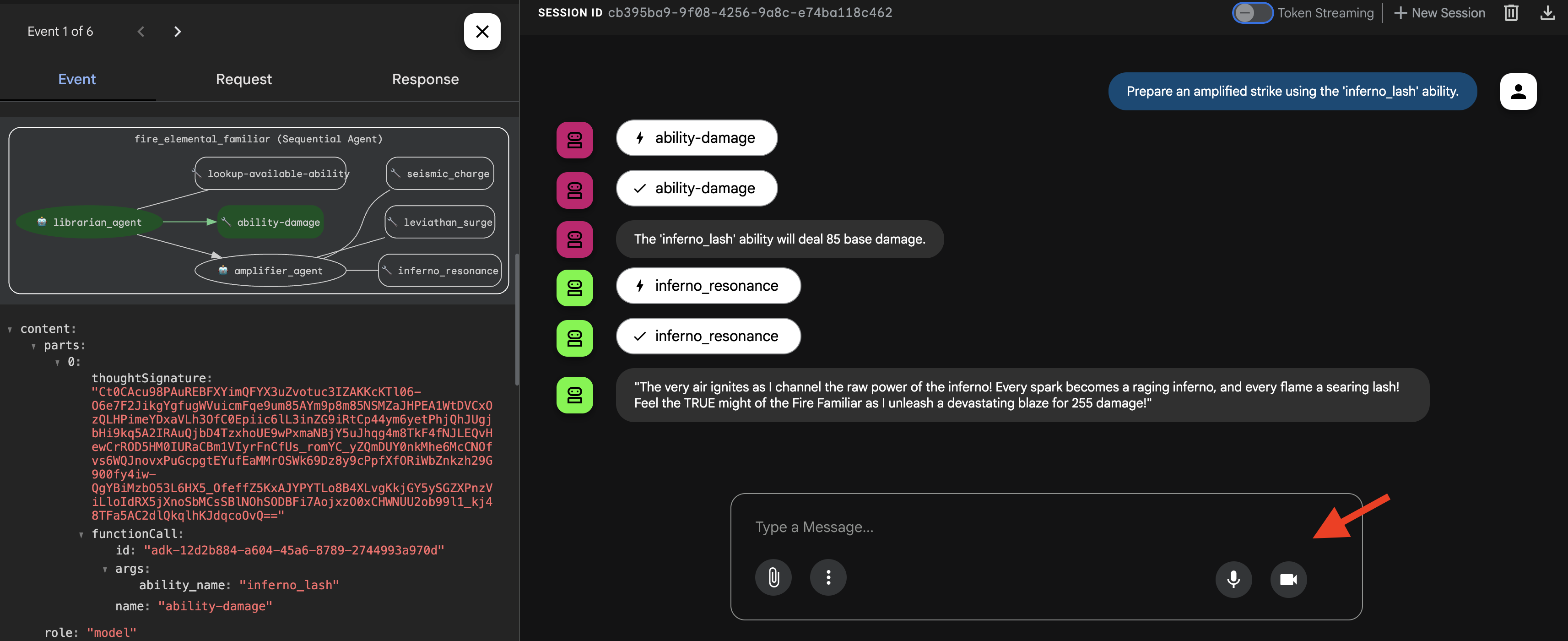Collapse the content tree node
This screenshot has width=1568, height=641.
(x=10, y=329)
